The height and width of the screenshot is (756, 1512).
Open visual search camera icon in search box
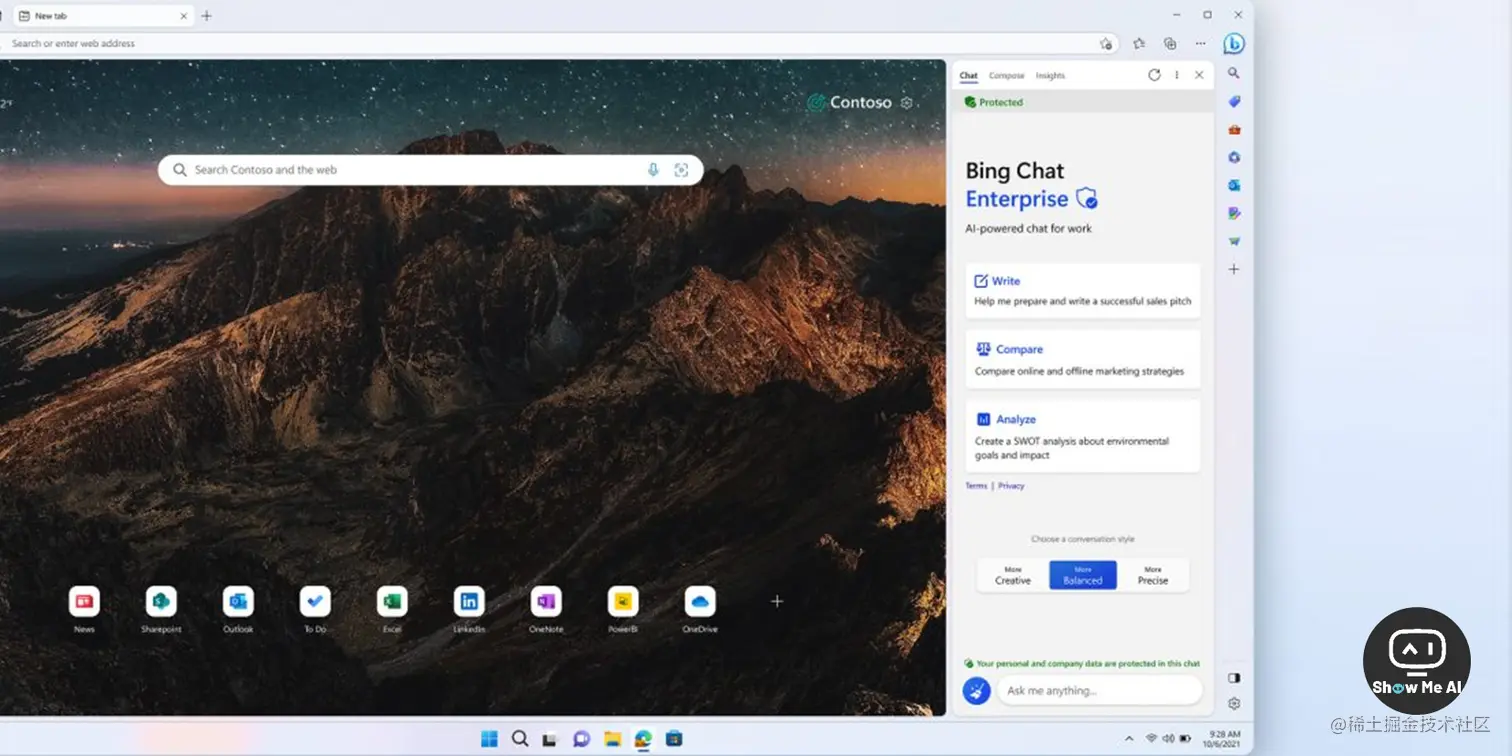tap(681, 170)
